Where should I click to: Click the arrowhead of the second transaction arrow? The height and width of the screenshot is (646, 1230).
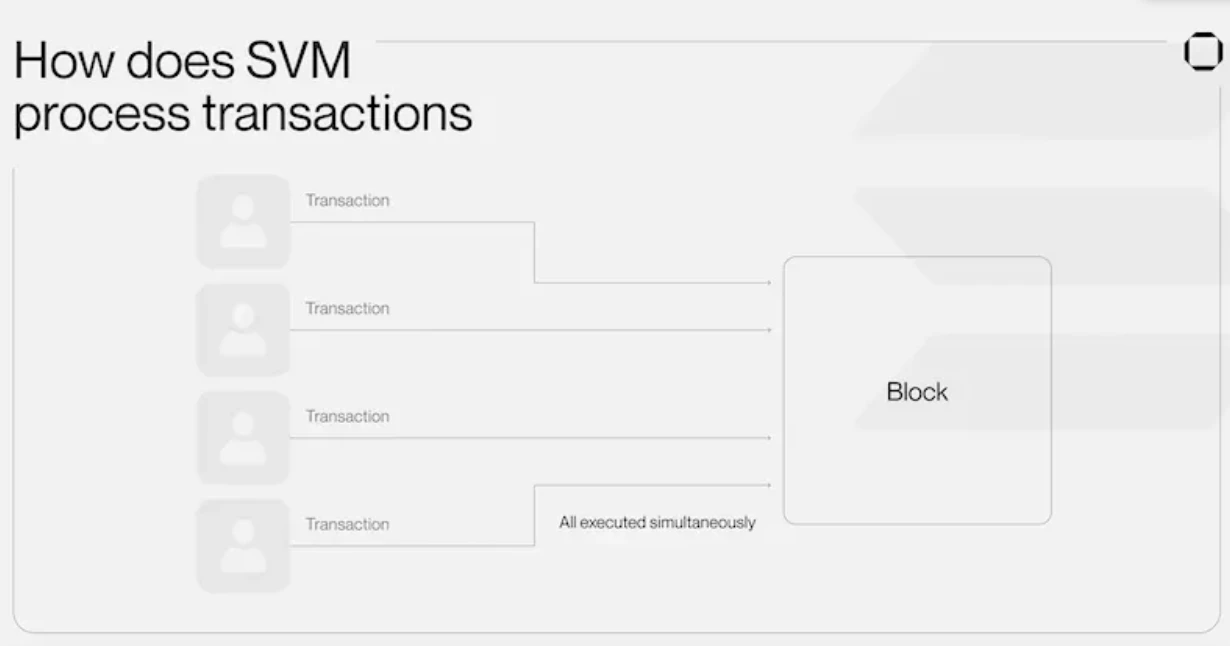pyautogui.click(x=768, y=330)
